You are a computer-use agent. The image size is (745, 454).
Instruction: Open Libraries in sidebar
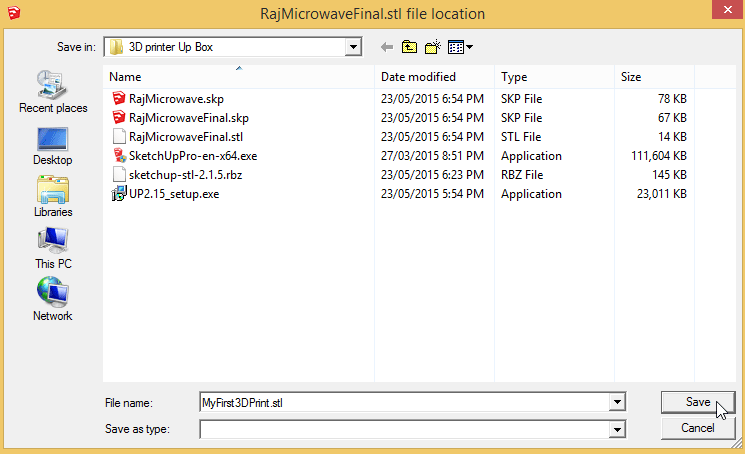click(x=53, y=196)
